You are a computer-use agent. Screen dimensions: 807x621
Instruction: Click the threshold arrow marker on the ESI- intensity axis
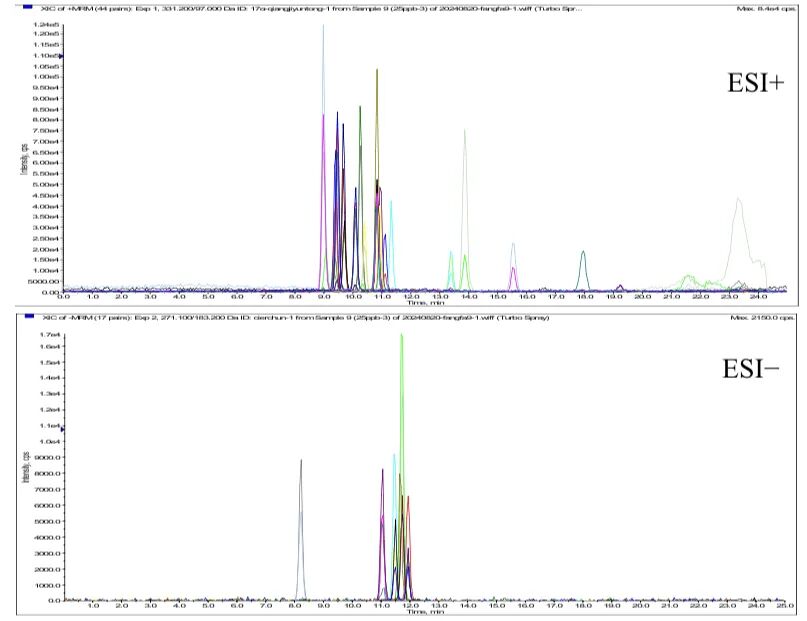[62, 429]
